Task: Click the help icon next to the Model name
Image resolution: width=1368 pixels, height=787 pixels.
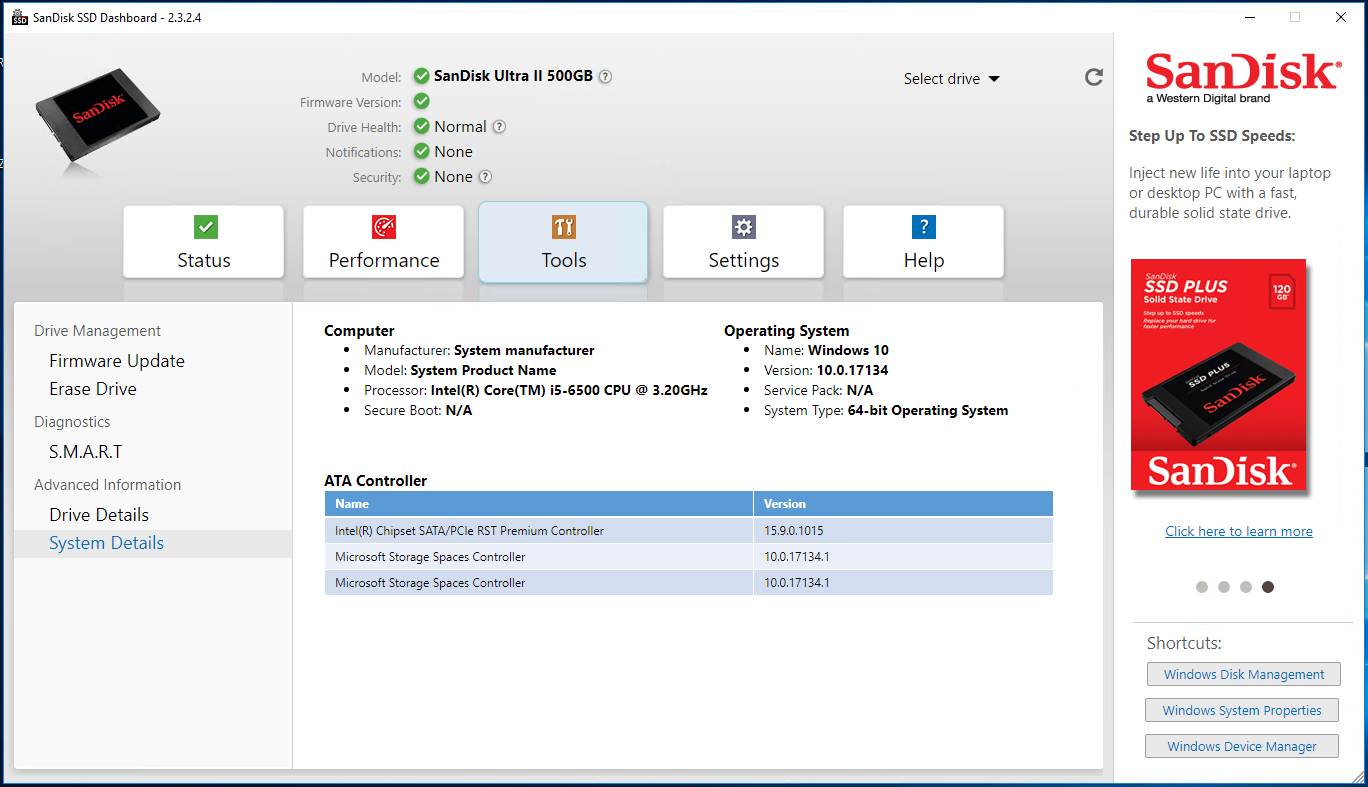Action: [605, 76]
